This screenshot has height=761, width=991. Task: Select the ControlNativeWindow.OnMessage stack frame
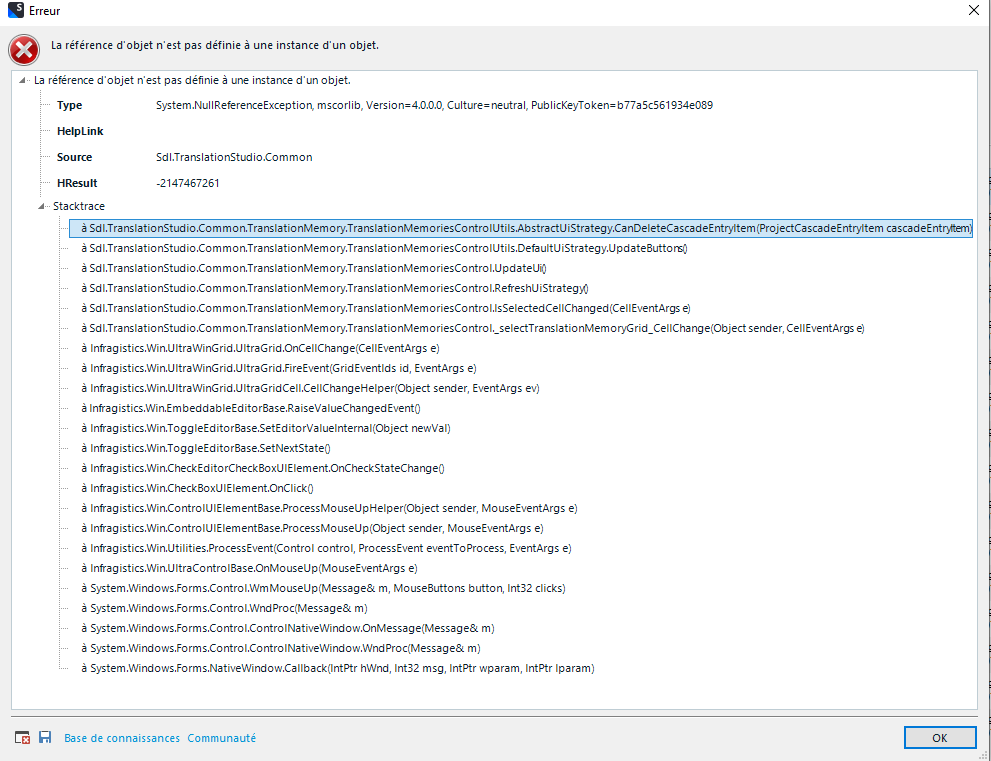[x=288, y=629]
